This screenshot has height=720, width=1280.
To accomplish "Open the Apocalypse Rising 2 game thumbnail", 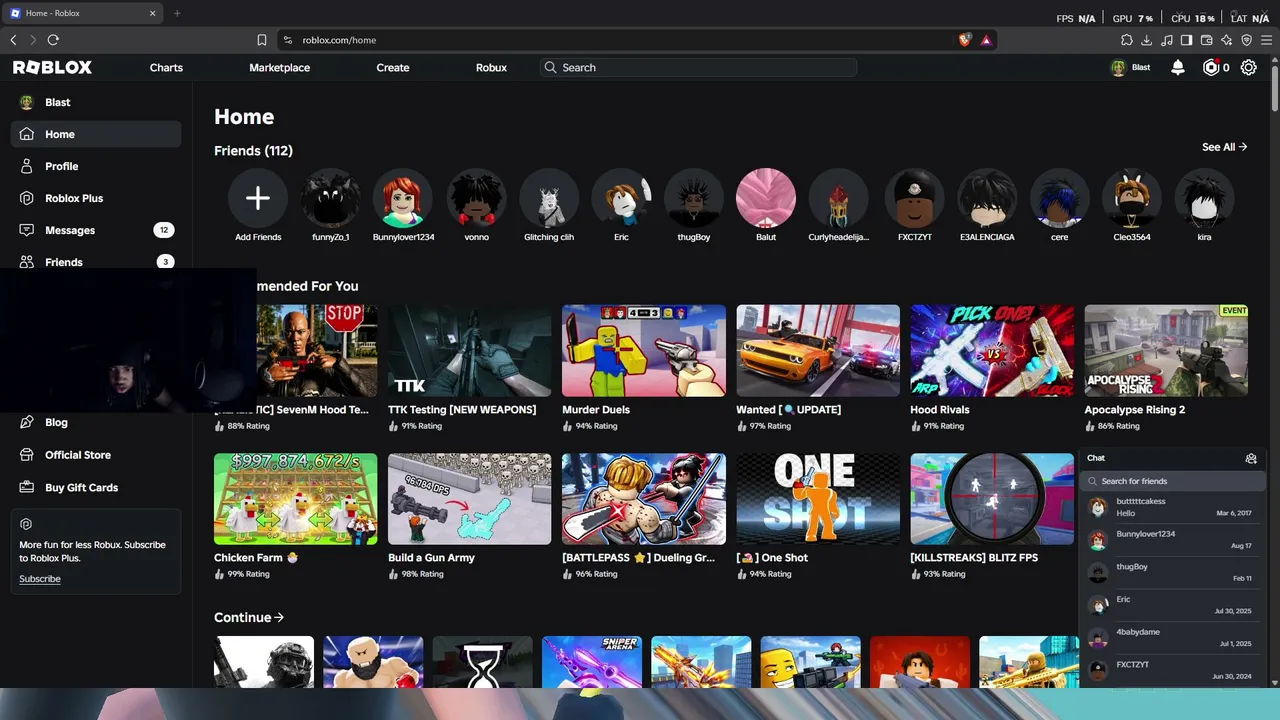I will tap(1166, 351).
